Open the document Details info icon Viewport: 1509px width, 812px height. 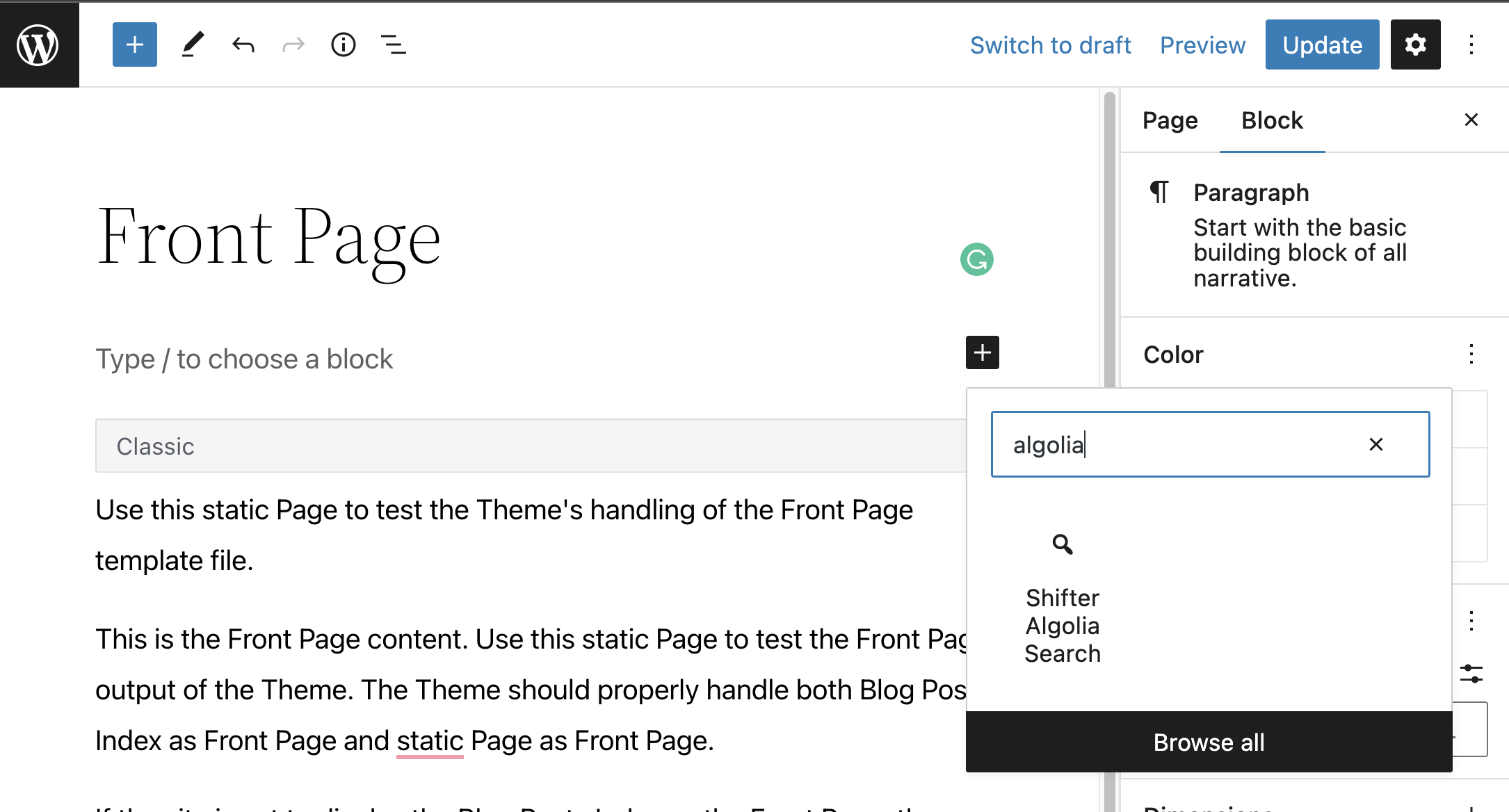point(344,44)
